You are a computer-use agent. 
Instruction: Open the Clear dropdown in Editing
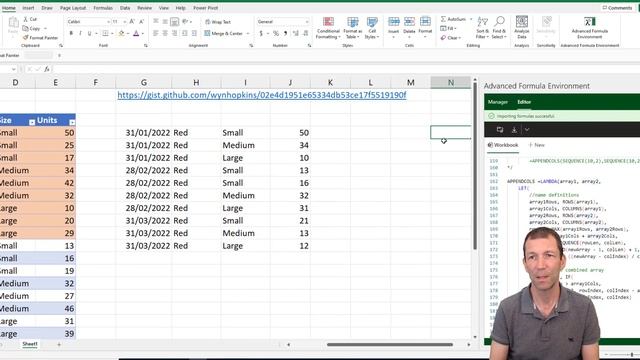coord(450,38)
